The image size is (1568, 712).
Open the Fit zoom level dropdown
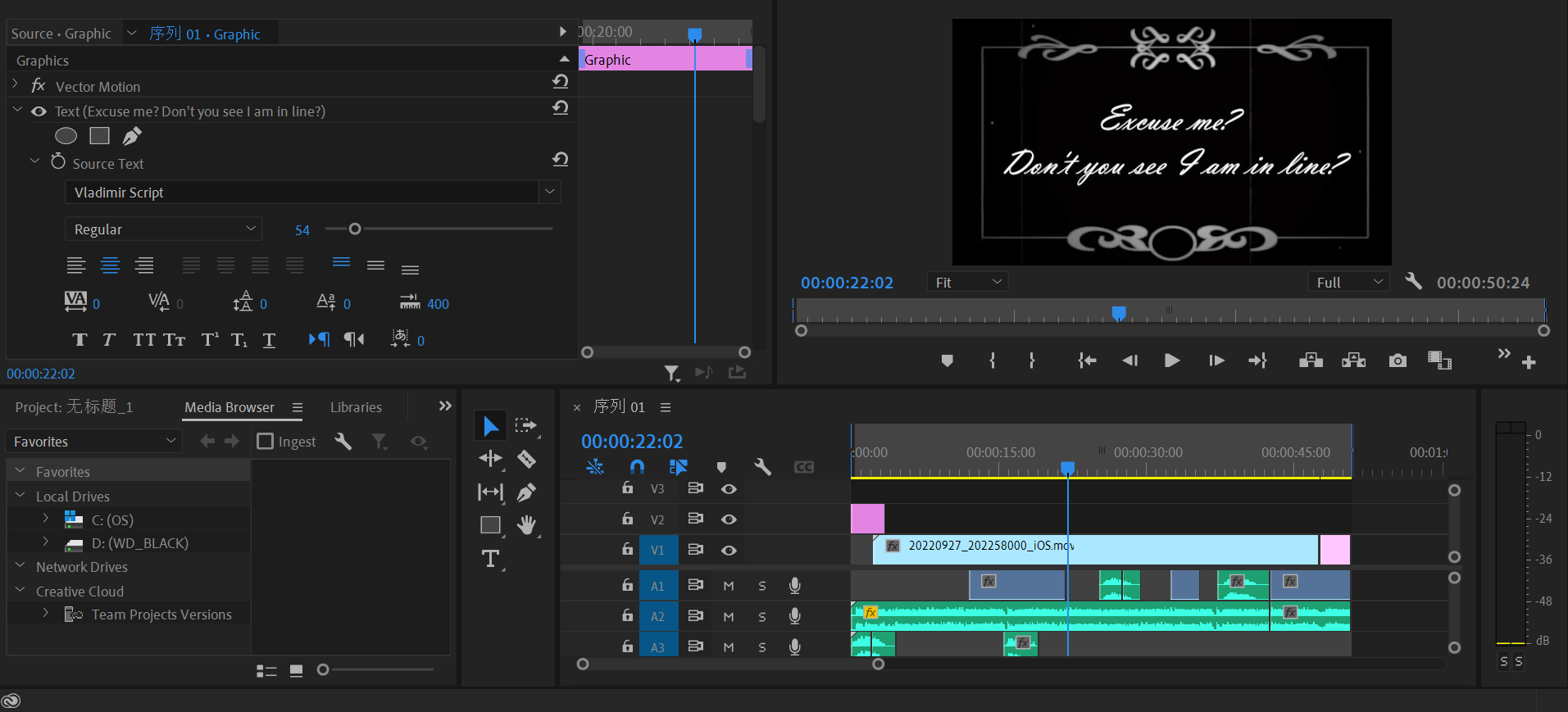pyautogui.click(x=967, y=282)
